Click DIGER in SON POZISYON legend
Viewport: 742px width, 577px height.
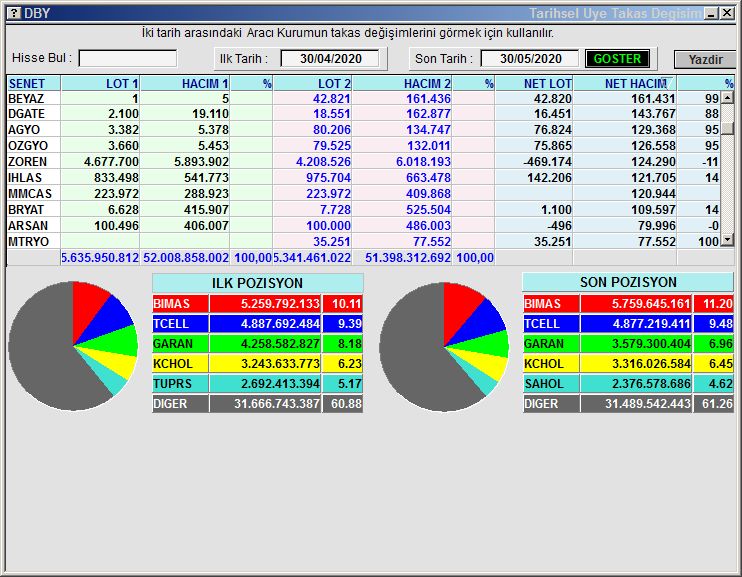551,404
